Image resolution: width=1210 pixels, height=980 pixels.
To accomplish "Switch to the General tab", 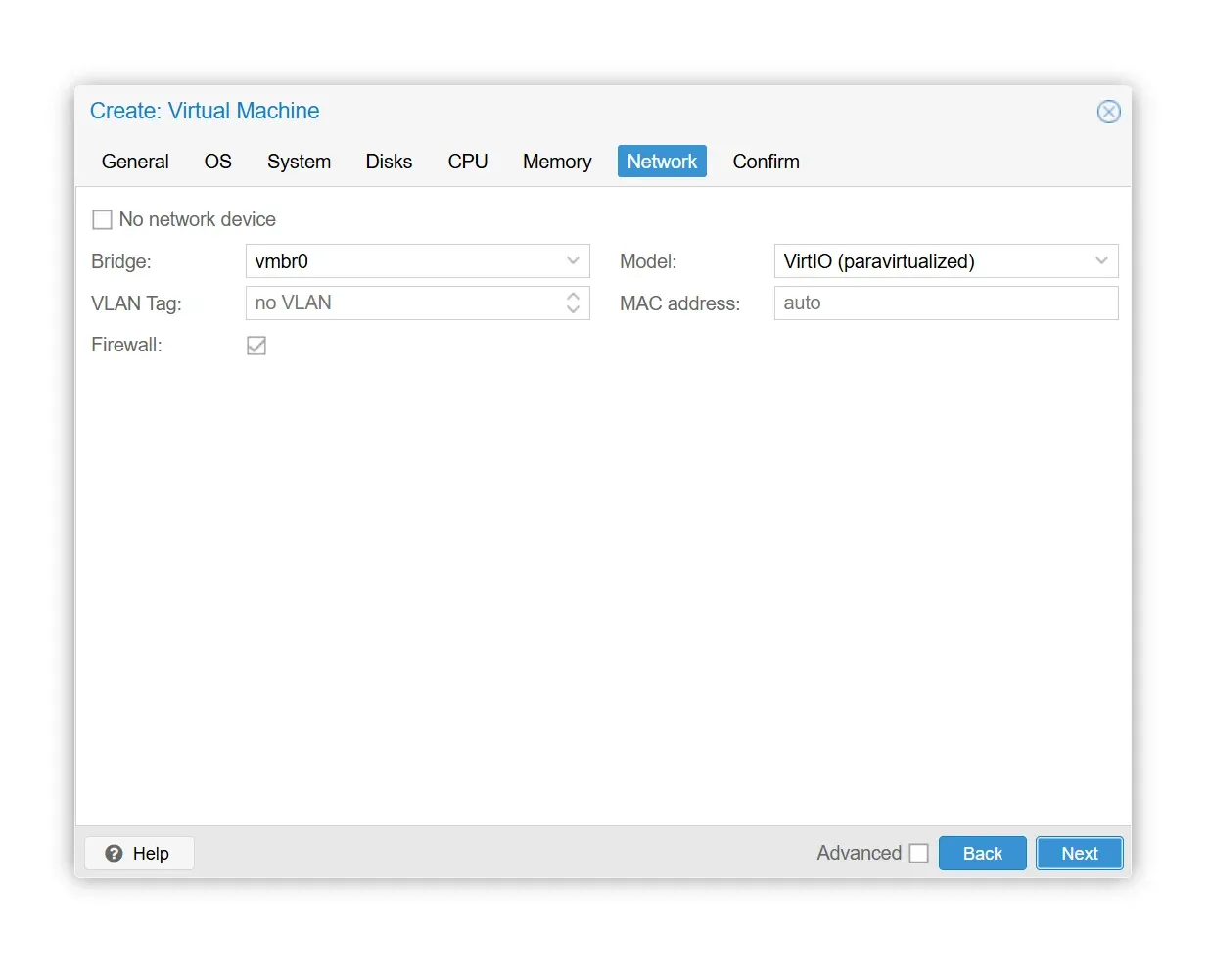I will coord(135,162).
